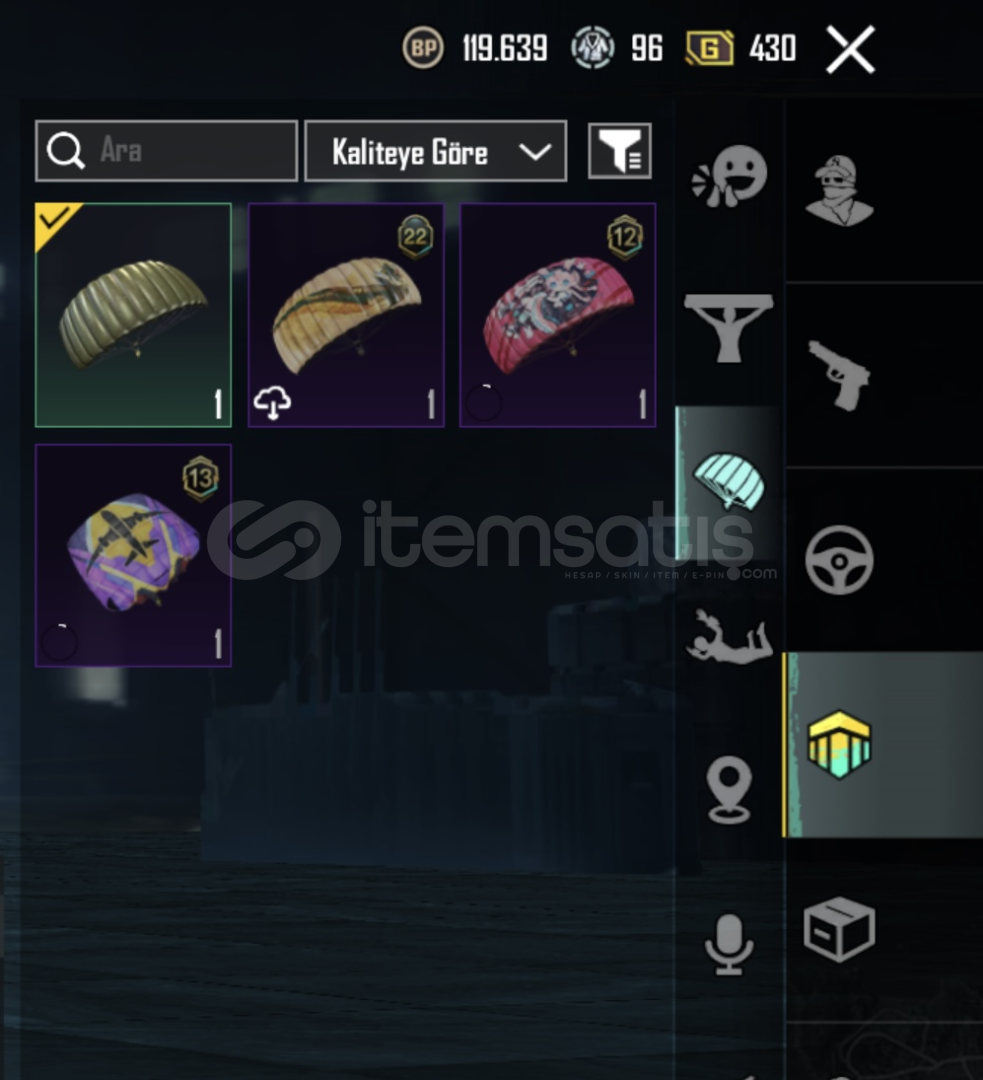Select the skydiving pose category icon
Screen dimensions: 983x1080
[x=729, y=636]
